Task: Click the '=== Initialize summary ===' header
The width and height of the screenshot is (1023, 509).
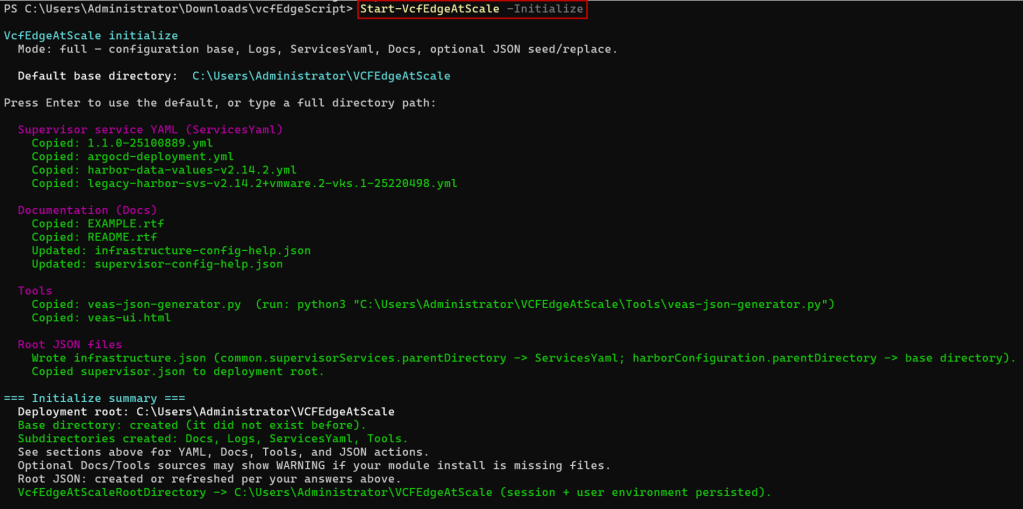Action: click(94, 399)
